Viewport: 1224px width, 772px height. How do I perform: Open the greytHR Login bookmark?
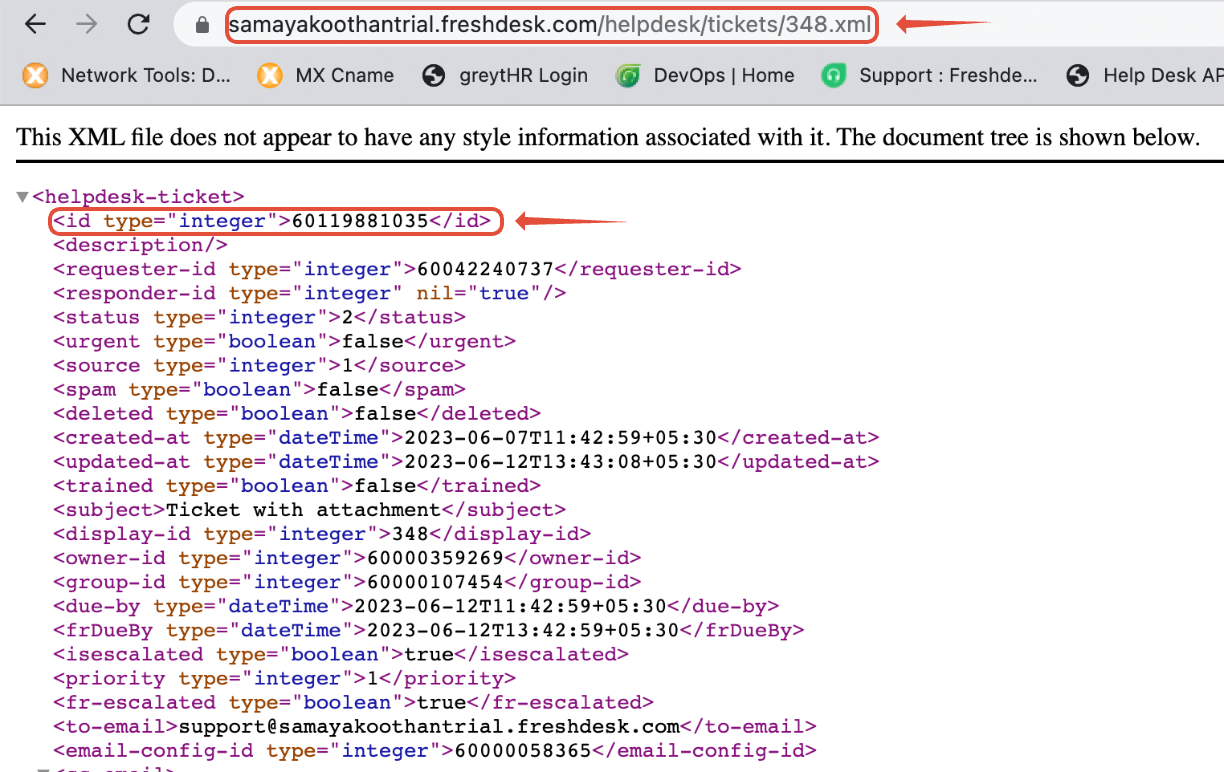tap(505, 75)
